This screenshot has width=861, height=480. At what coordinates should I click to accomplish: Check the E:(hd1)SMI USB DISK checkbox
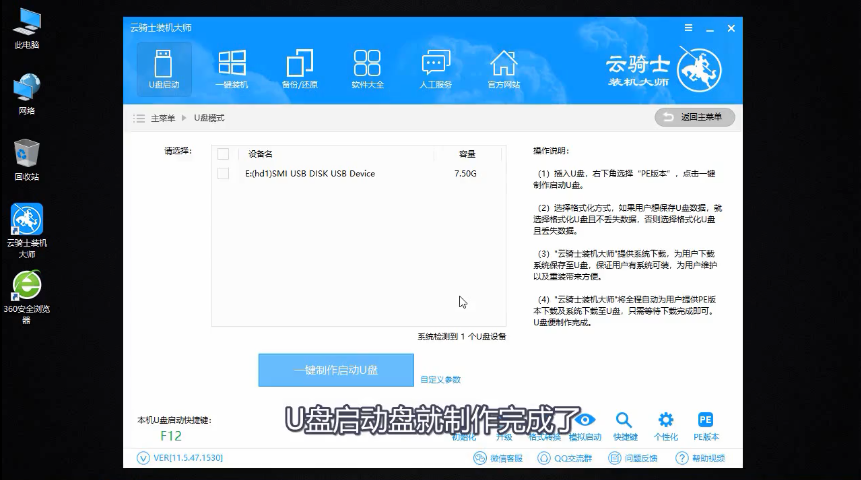[223, 174]
